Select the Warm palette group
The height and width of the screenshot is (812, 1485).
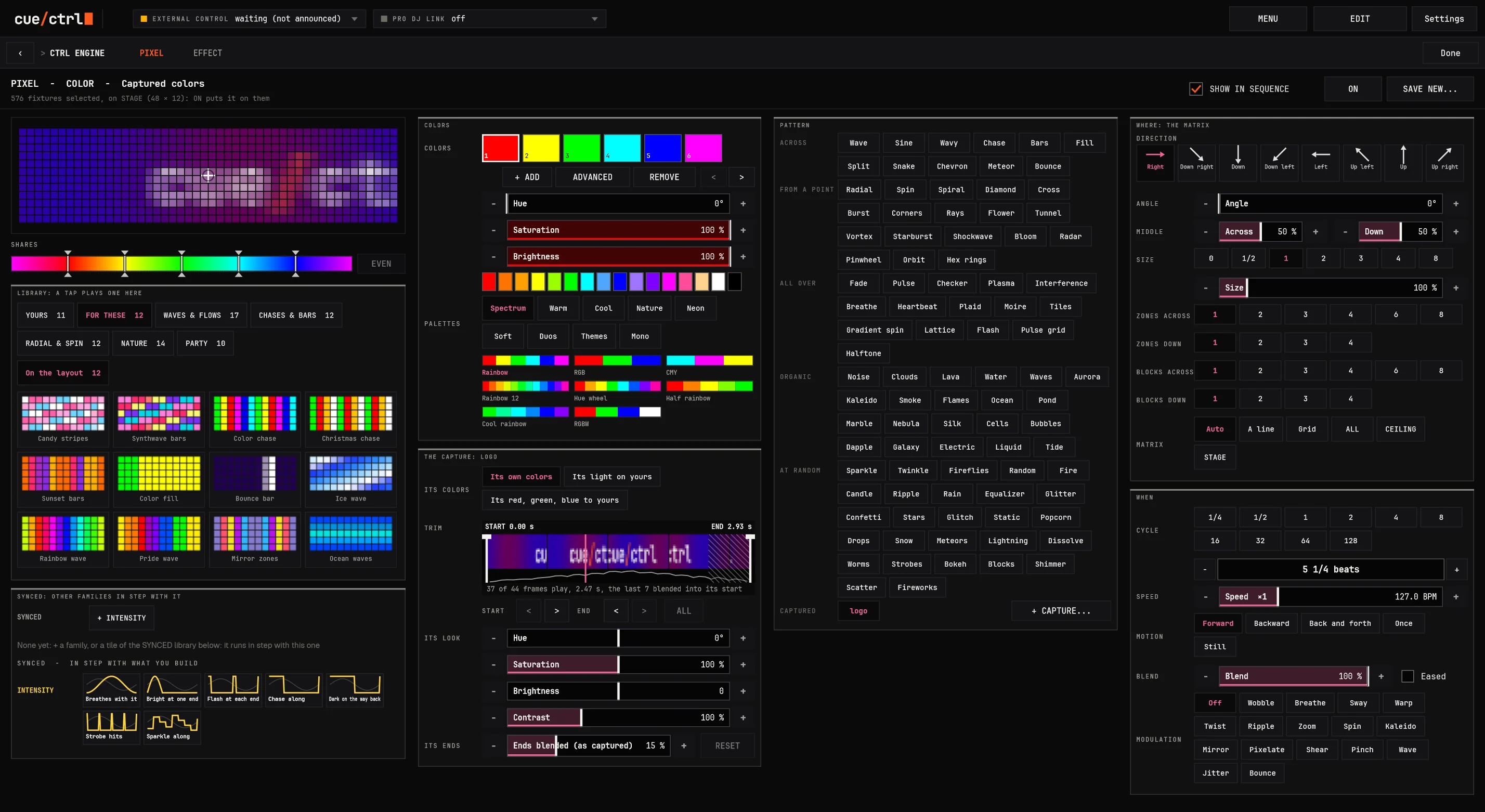557,308
